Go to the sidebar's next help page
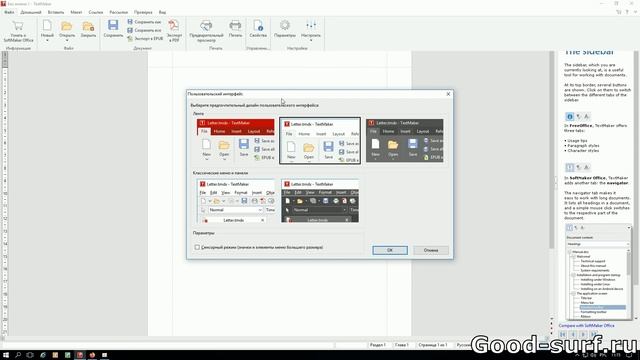This screenshot has width=640, height=360. coord(583,334)
